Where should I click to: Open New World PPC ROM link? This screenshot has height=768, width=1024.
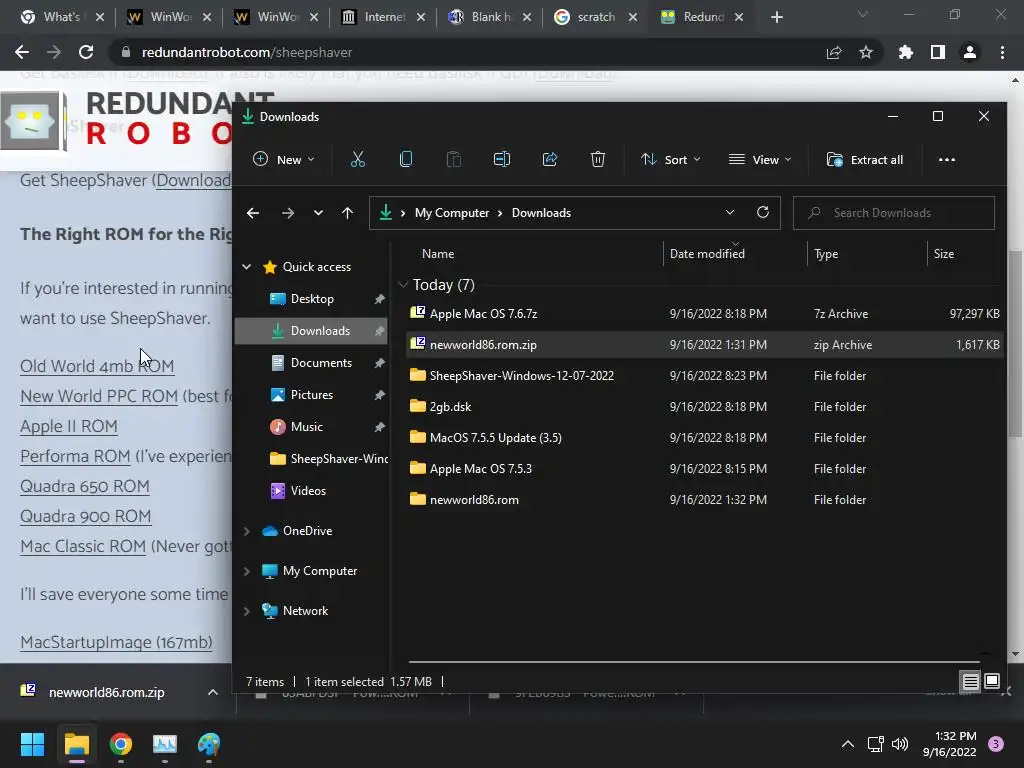(99, 396)
